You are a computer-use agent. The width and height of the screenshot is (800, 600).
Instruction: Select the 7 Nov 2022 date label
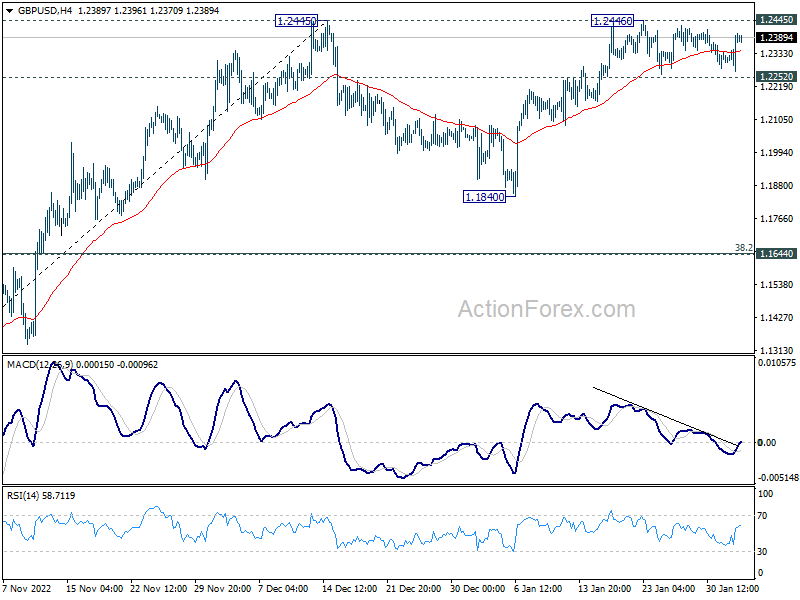click(27, 588)
